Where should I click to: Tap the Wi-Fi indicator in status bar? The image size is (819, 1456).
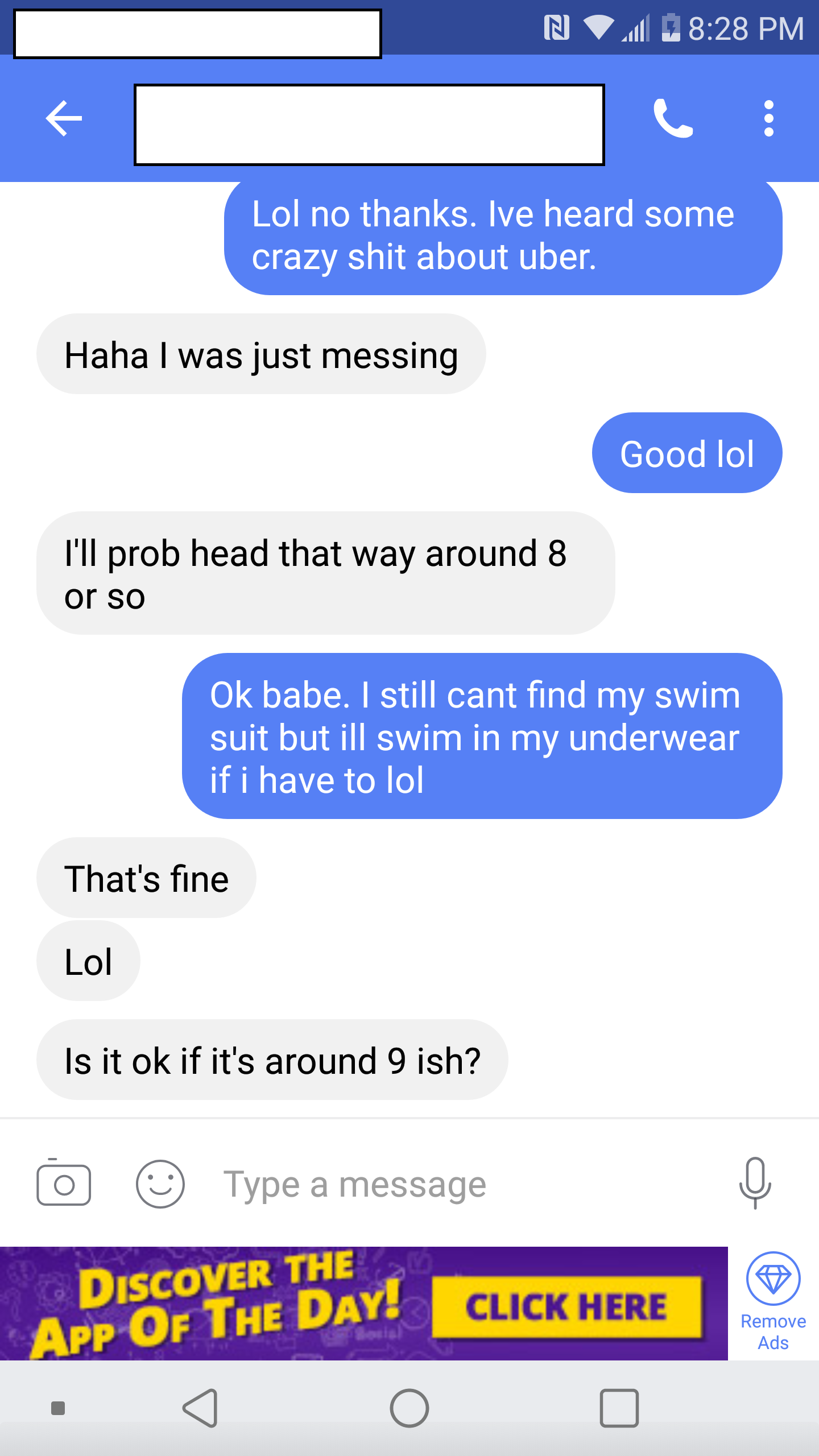598,27
